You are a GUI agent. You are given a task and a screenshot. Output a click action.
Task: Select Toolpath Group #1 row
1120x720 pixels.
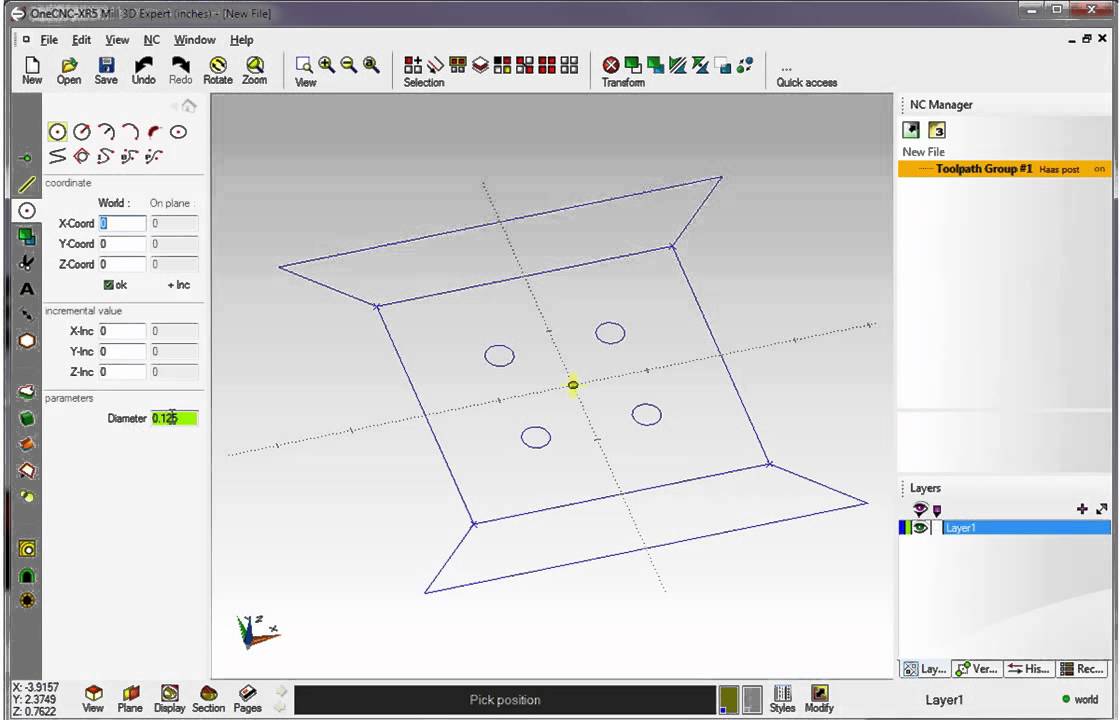[1004, 169]
